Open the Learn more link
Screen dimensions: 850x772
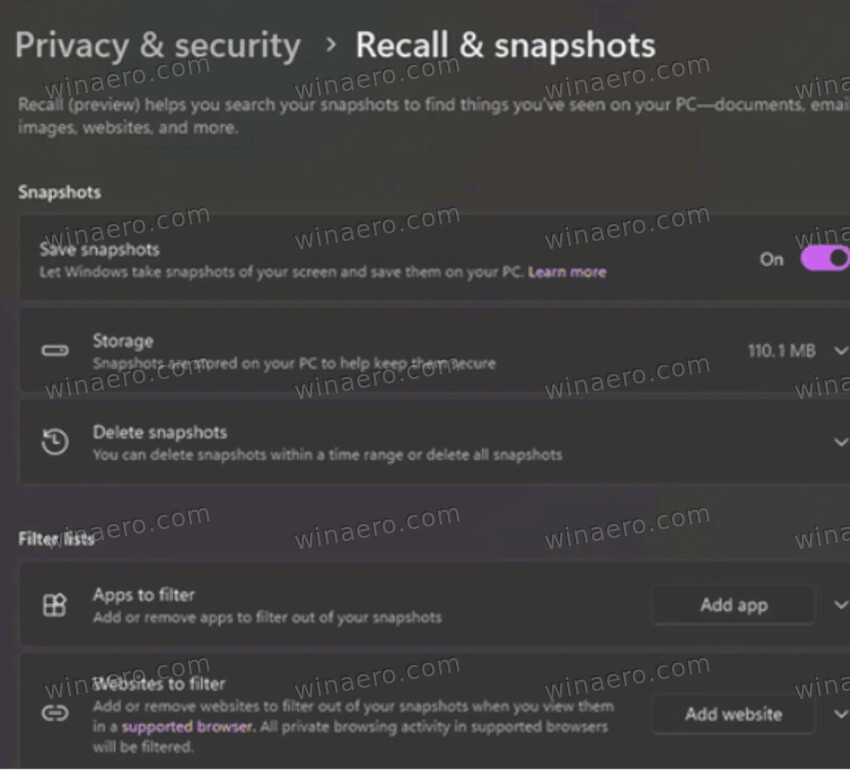(x=567, y=271)
